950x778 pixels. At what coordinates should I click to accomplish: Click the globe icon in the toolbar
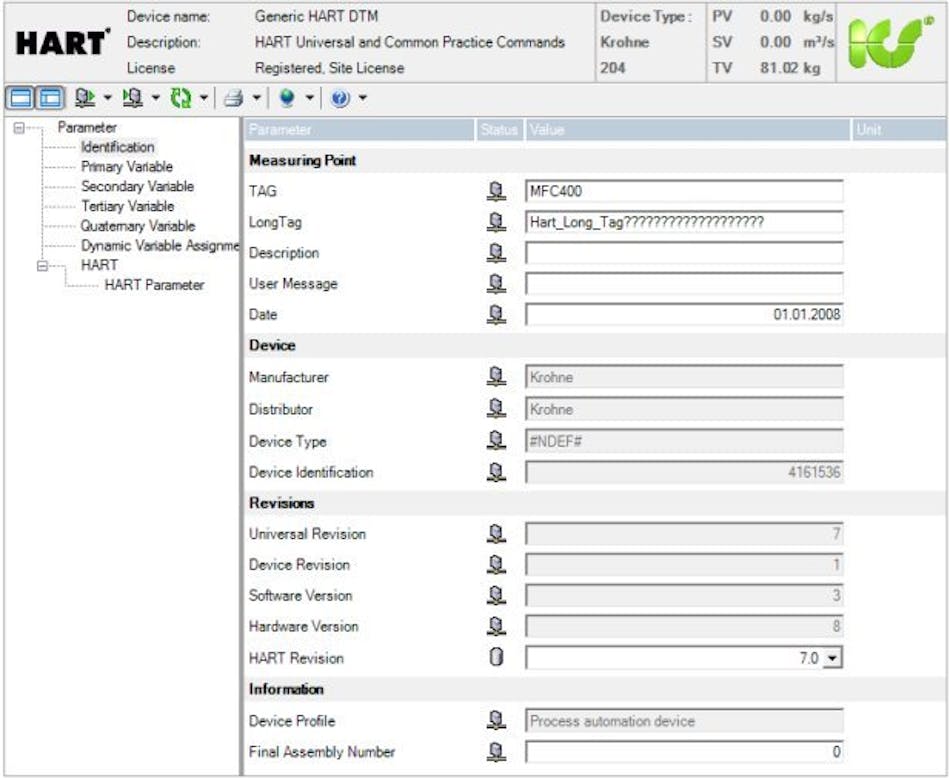(286, 97)
